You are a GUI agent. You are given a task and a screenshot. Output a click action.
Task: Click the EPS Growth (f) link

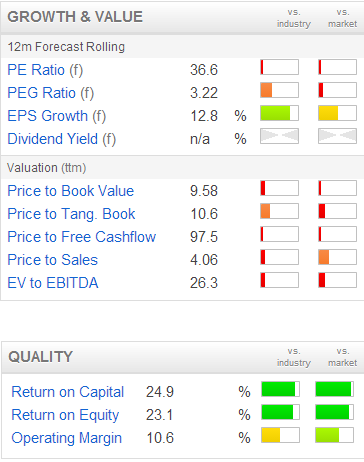[57, 116]
